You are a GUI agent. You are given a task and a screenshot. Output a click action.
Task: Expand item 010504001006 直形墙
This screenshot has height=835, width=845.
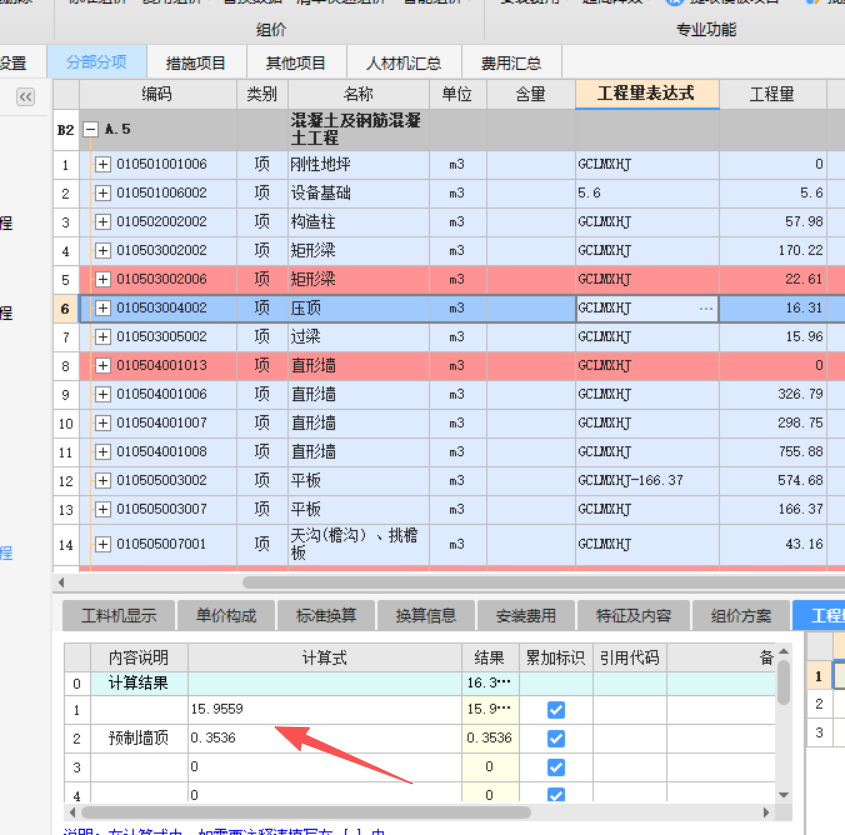[102, 394]
